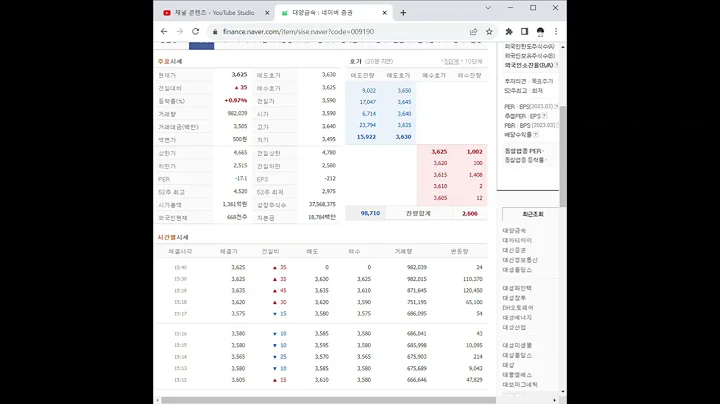Click the browser forward arrow
Viewport: 720px width, 404px height.
pos(180,31)
